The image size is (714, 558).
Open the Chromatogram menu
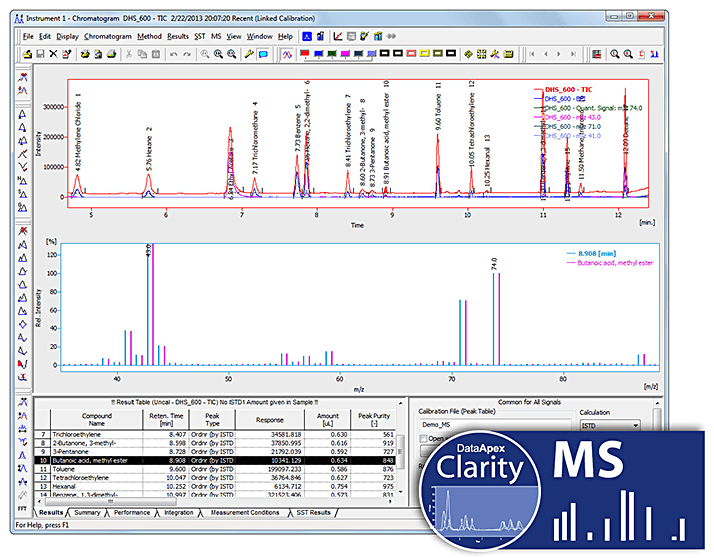107,36
